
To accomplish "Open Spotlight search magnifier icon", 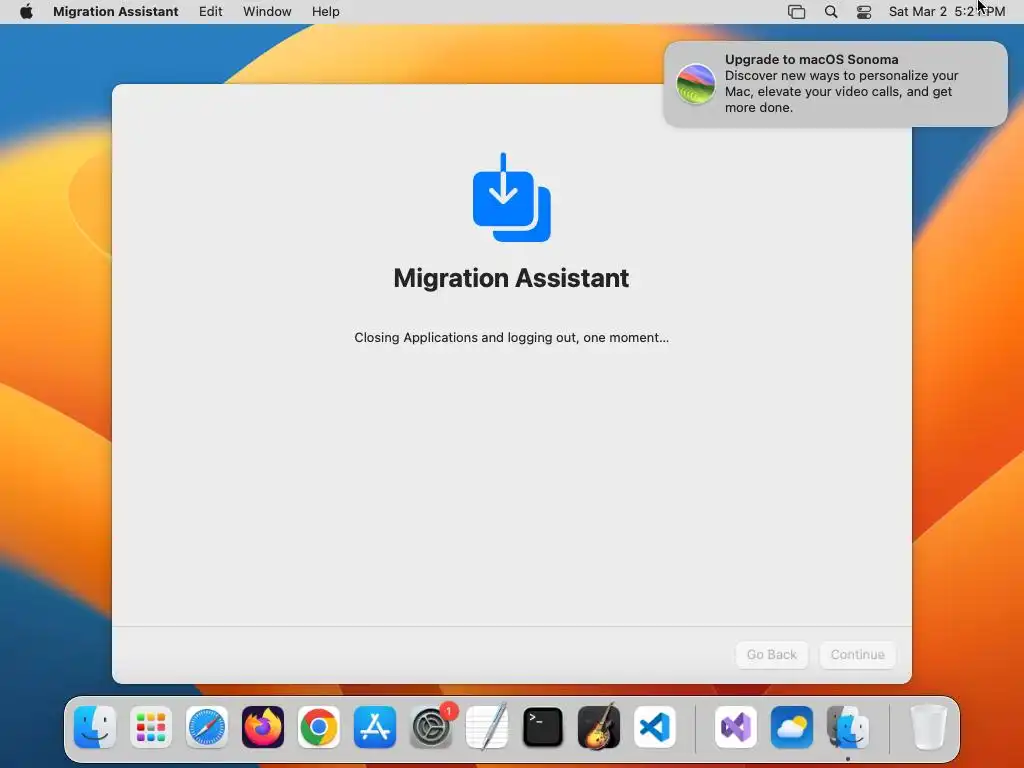I will coord(831,12).
